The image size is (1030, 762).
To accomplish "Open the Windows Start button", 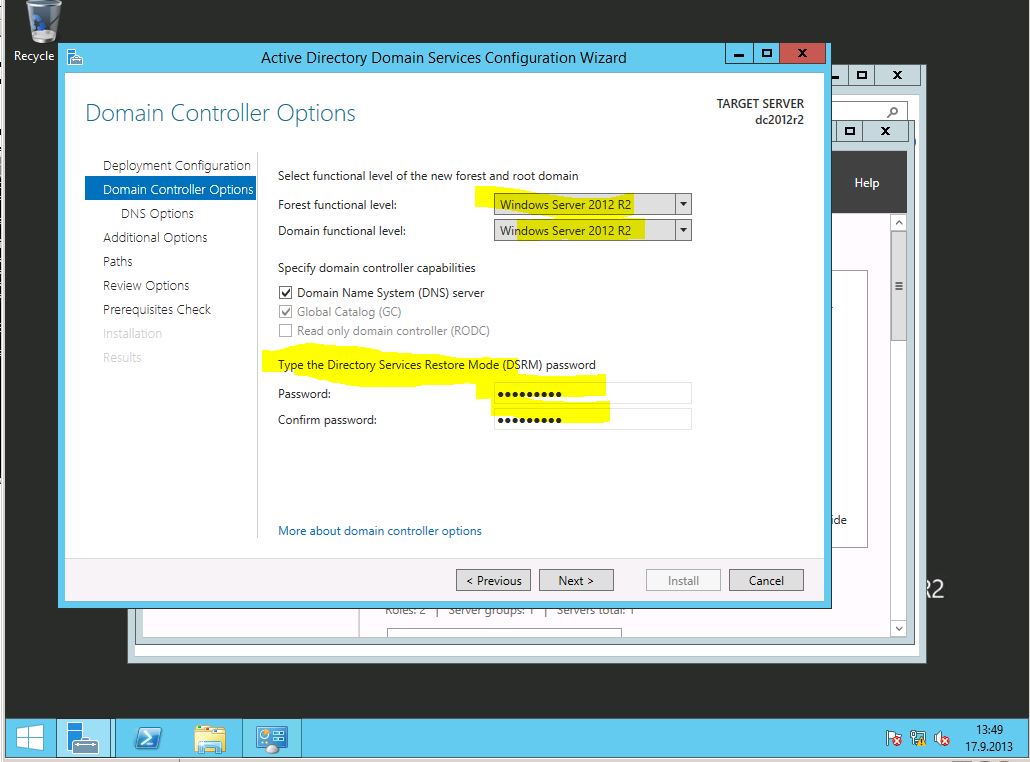I will tap(30, 738).
